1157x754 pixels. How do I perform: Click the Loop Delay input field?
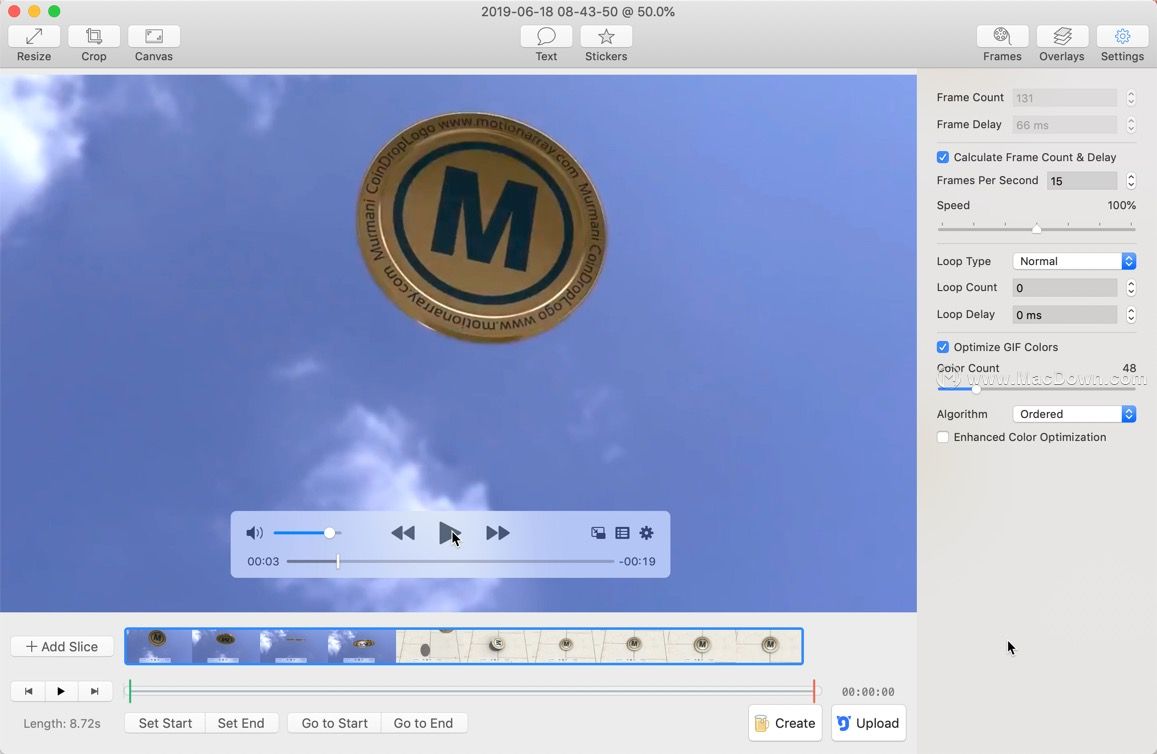click(x=1065, y=315)
